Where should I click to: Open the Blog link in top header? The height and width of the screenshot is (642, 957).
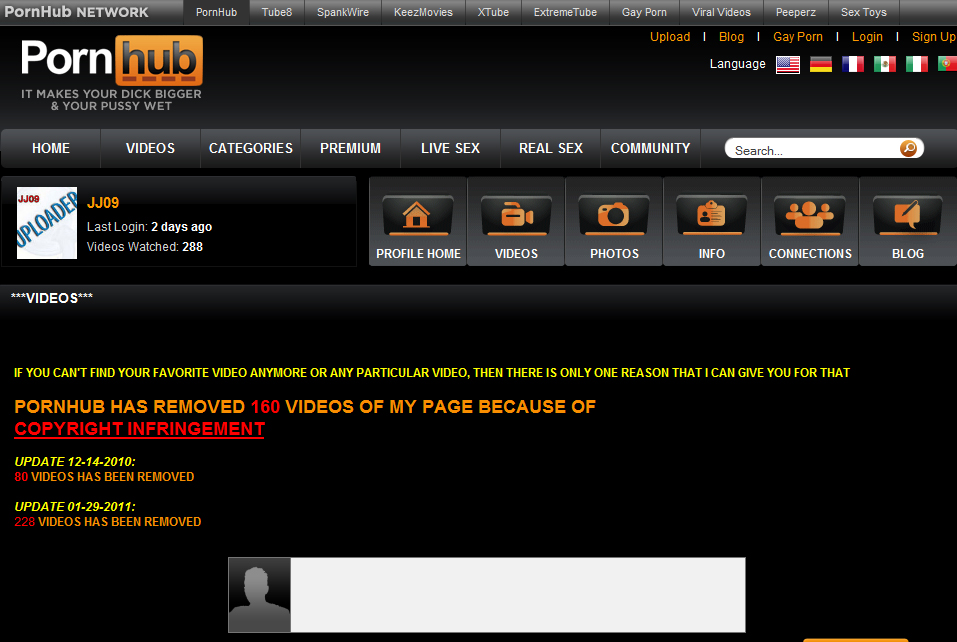click(731, 37)
